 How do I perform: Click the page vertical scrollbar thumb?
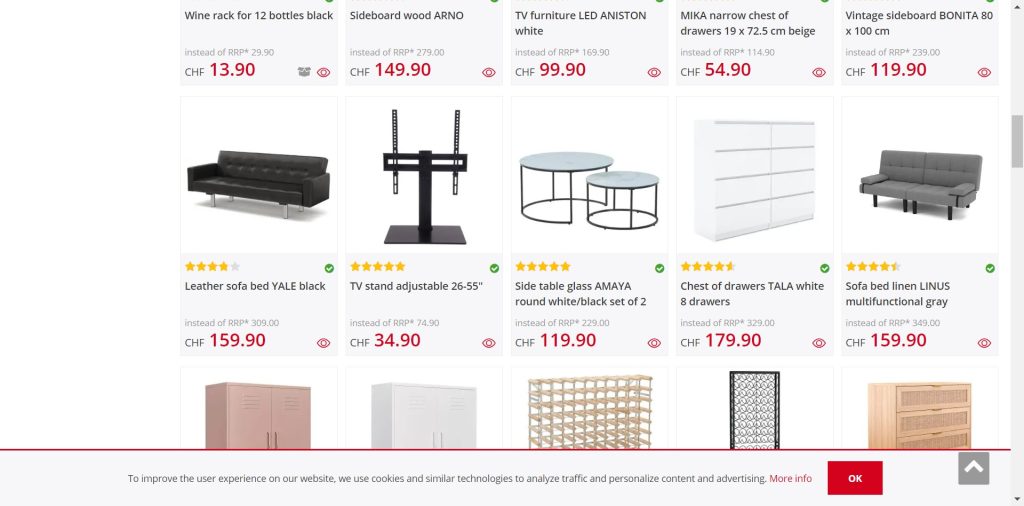tap(1017, 140)
